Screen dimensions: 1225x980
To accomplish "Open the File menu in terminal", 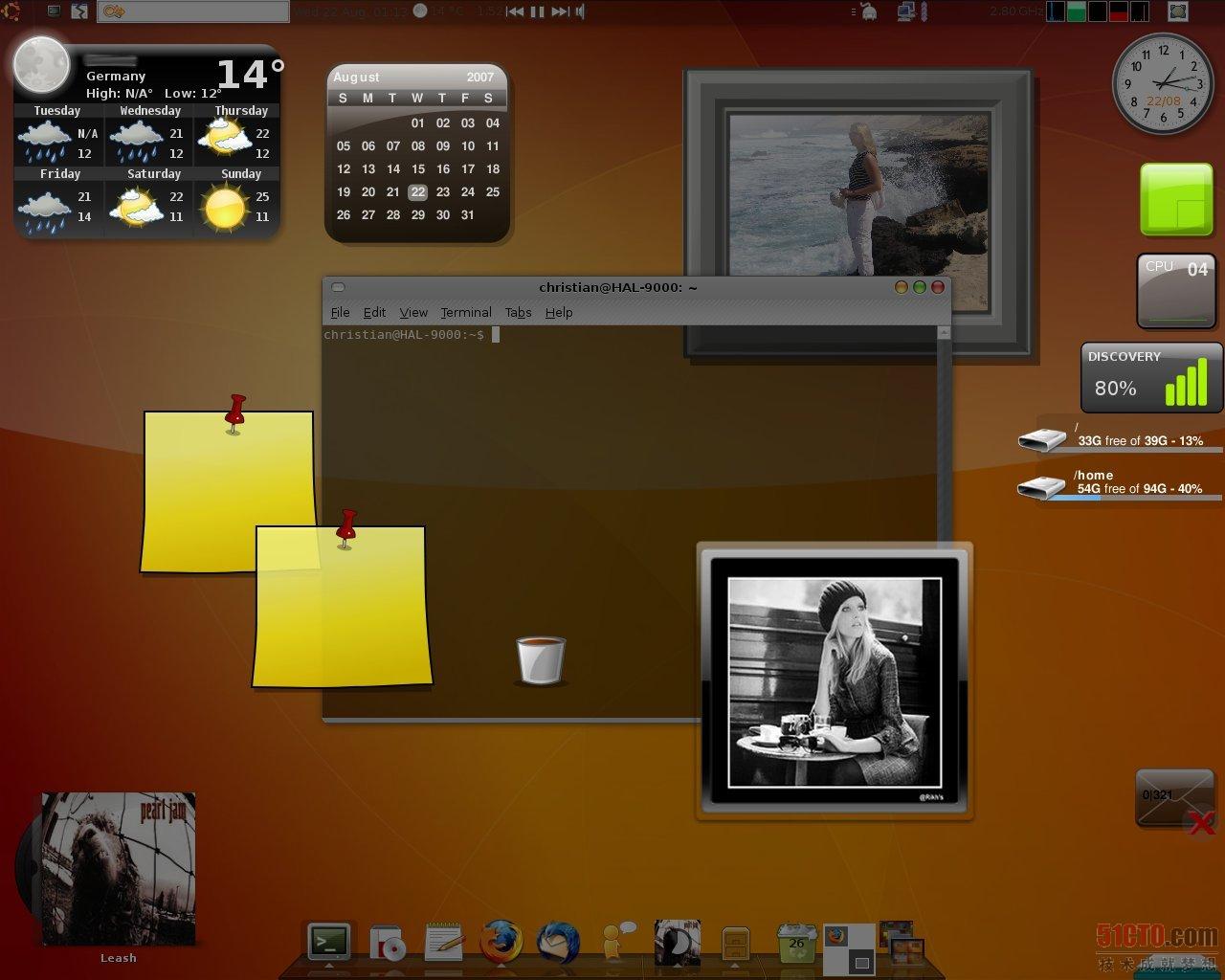I will 340,312.
